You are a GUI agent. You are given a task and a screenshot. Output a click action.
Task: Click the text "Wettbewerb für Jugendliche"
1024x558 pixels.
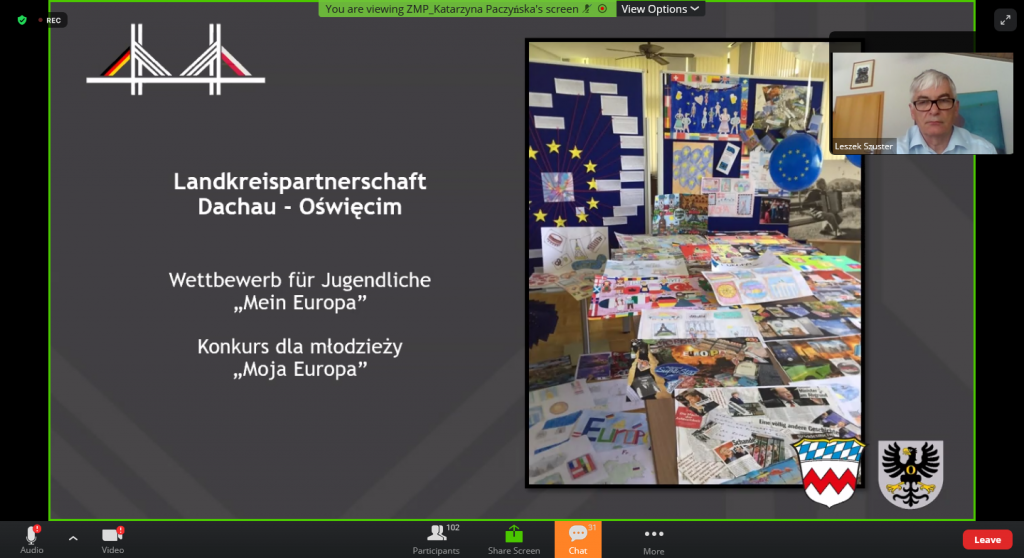[x=300, y=280]
